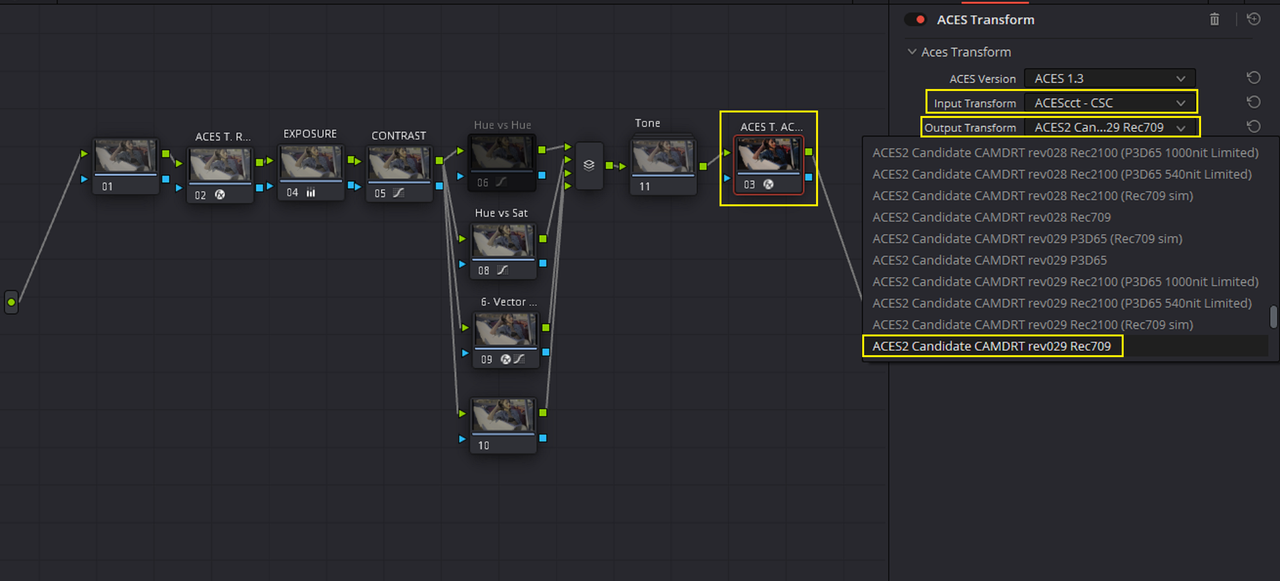Select node 03 thumbnail
This screenshot has width=1280, height=581.
click(x=769, y=156)
